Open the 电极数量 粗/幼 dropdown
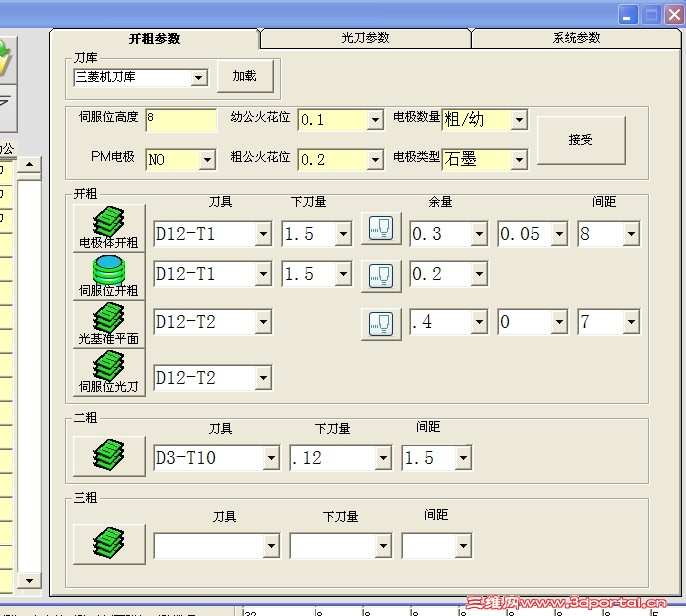Screen dimensions: 686x616 (x=519, y=119)
